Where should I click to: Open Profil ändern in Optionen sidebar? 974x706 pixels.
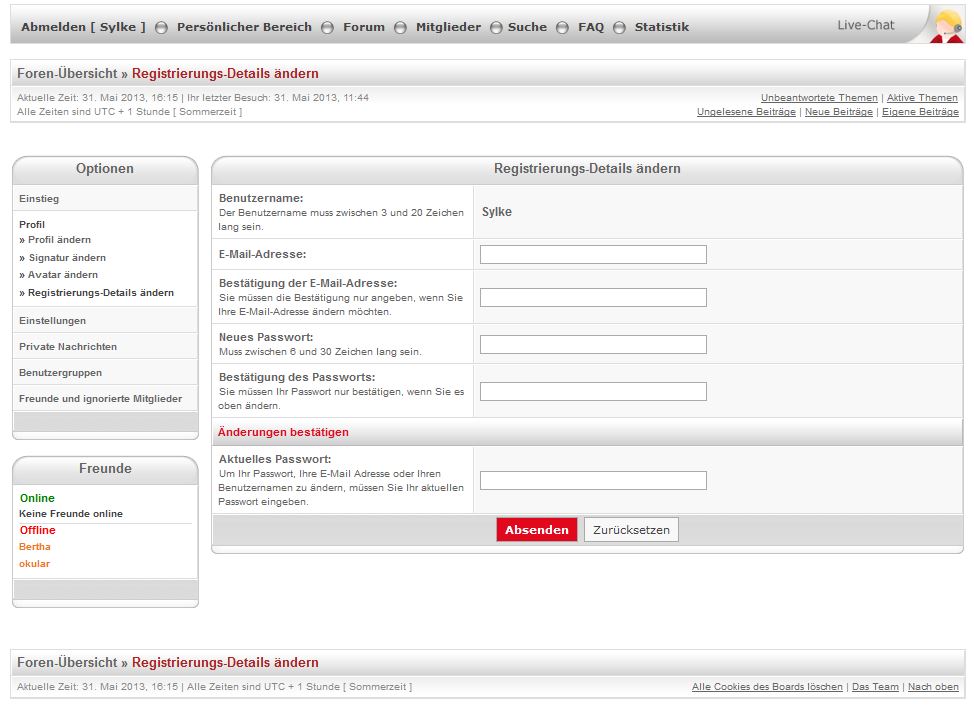[x=59, y=240]
